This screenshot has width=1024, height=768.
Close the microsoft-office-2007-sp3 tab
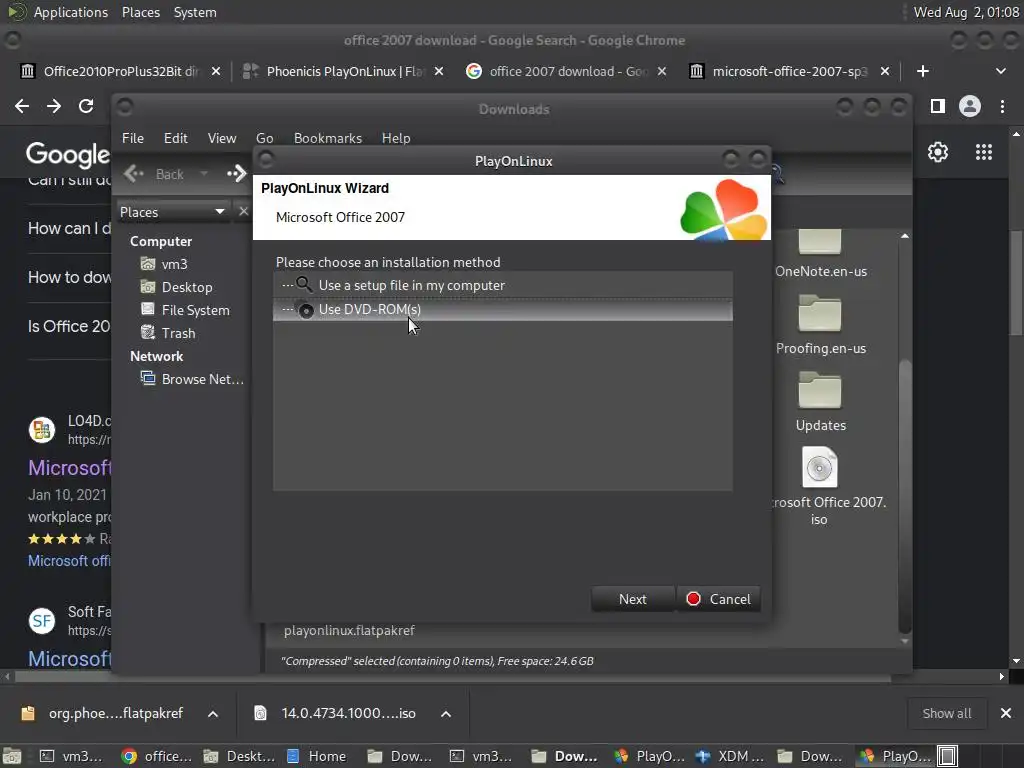click(x=885, y=71)
